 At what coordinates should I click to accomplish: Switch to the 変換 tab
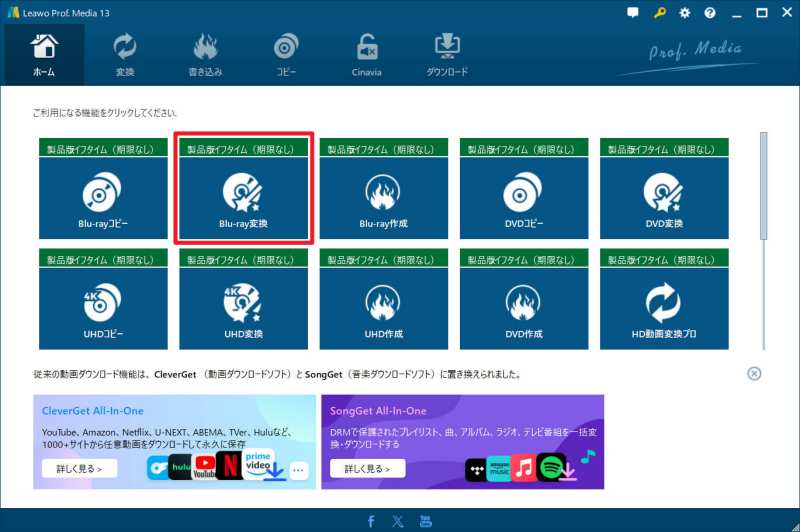coord(125,55)
